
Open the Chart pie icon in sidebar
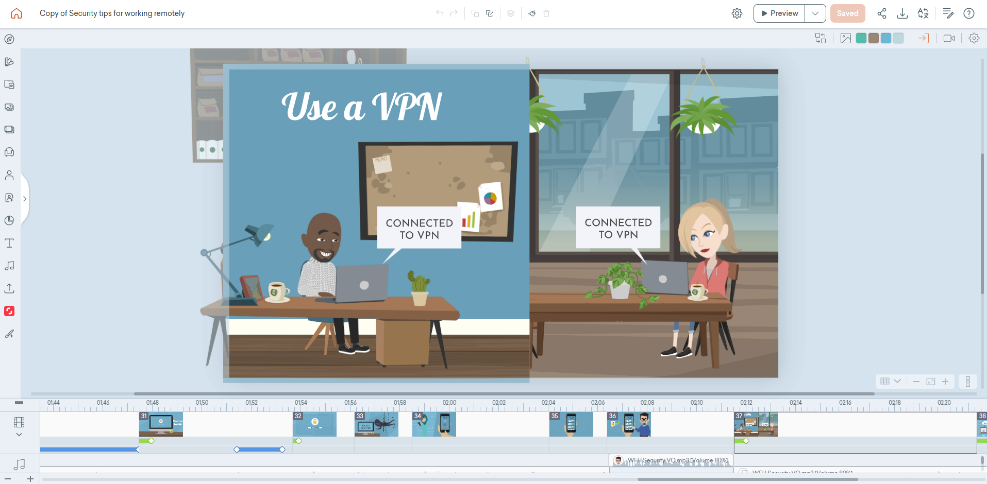(9, 220)
